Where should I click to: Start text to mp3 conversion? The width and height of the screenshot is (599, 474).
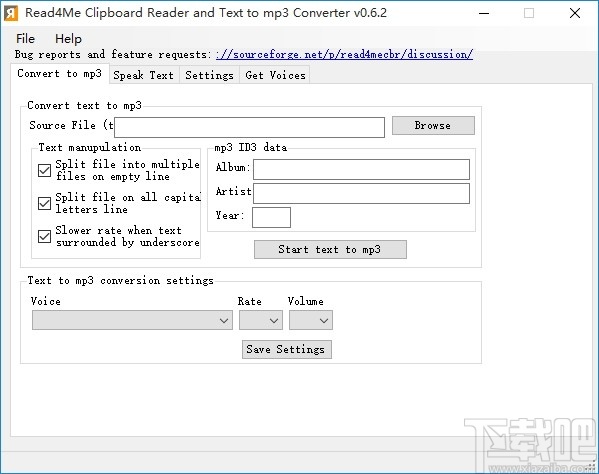tap(330, 249)
